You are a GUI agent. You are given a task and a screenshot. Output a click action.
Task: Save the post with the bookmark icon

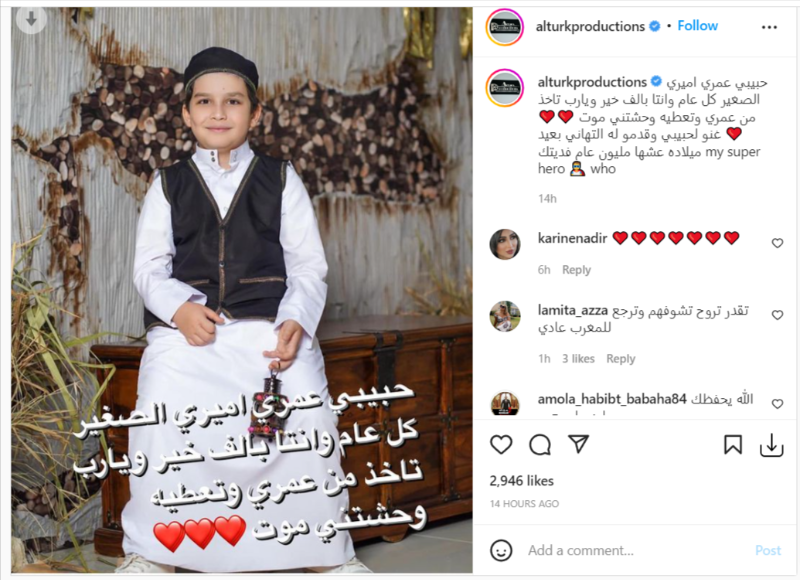click(x=733, y=445)
